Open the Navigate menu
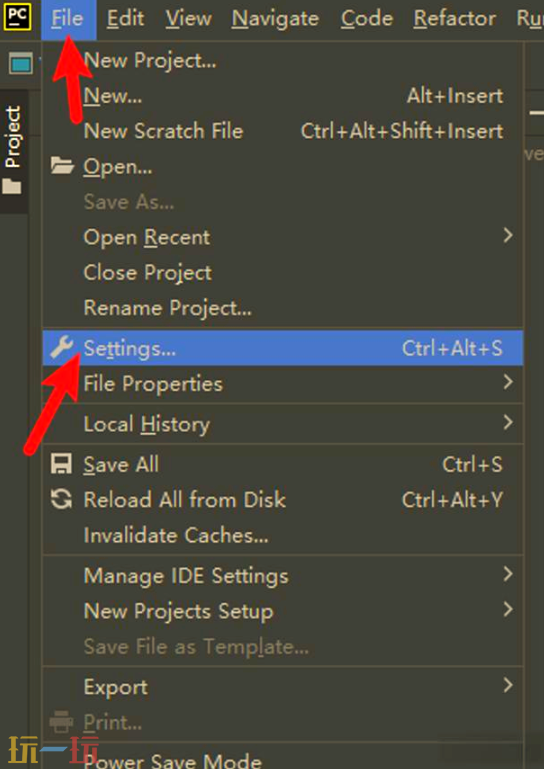 coord(275,19)
